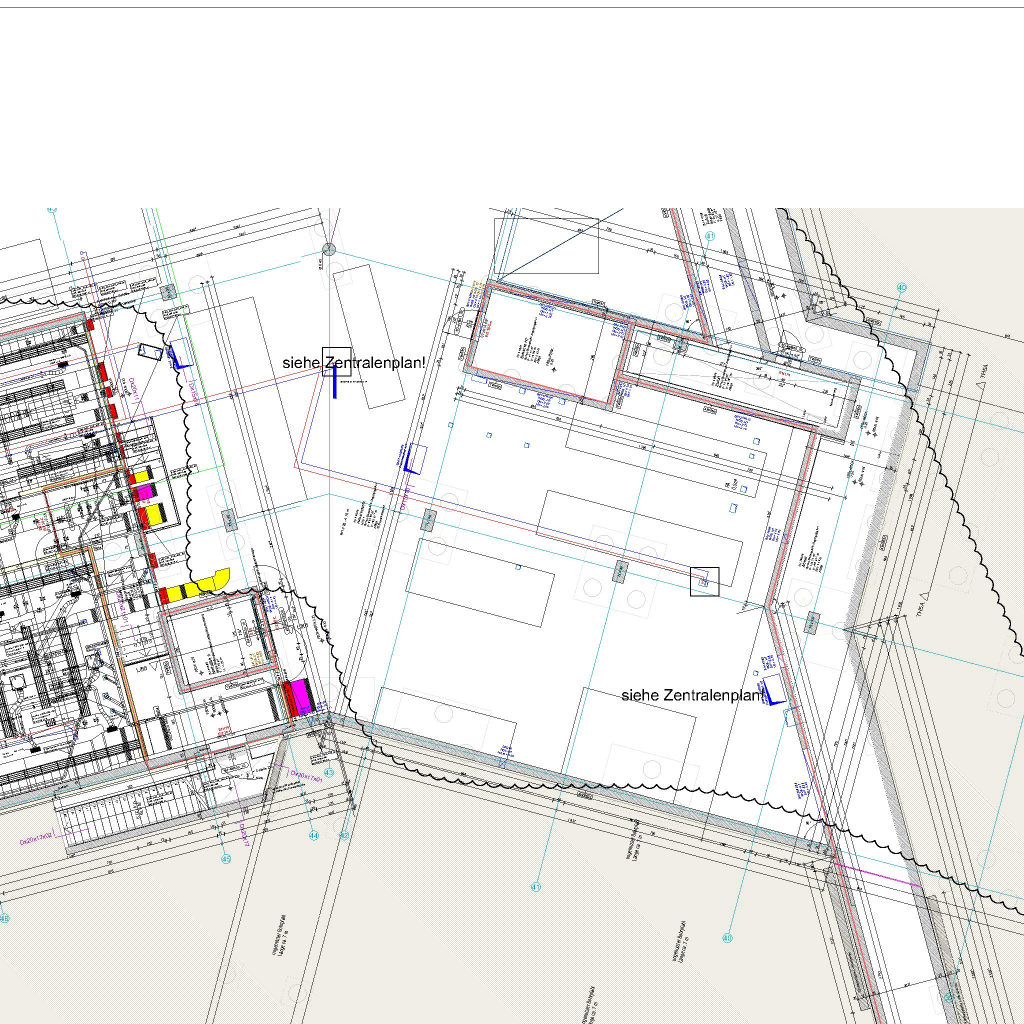Select the topmost red block in column
The image size is (1024, 1024).
tap(91, 324)
